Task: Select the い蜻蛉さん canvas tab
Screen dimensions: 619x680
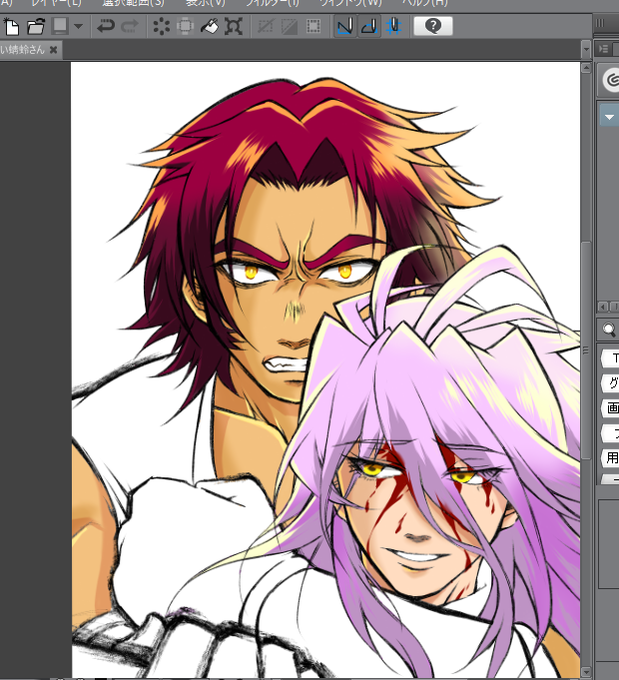Action: pos(23,50)
